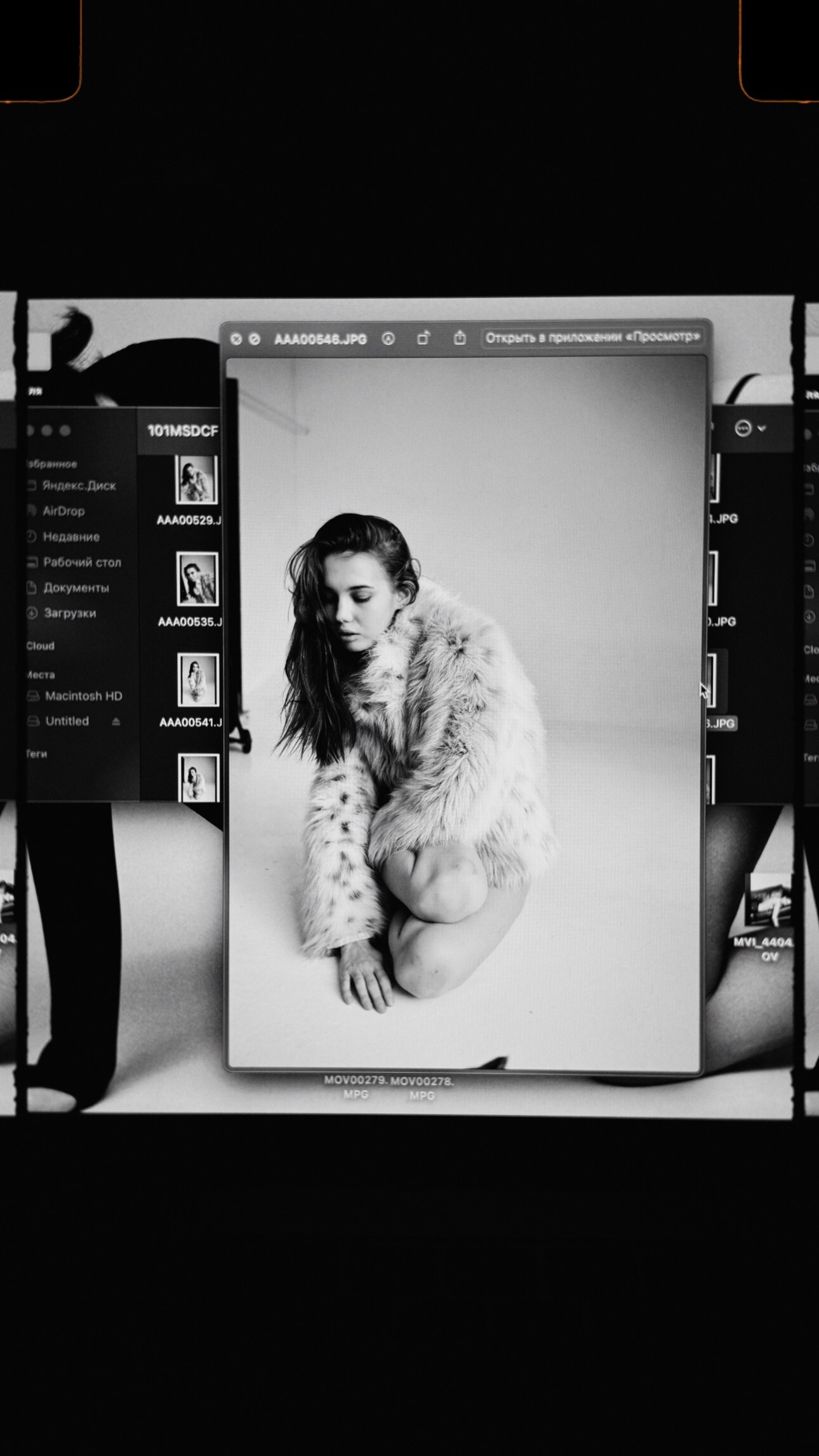Click the Share icon in Quick Look toolbar
The image size is (819, 1456).
(460, 338)
